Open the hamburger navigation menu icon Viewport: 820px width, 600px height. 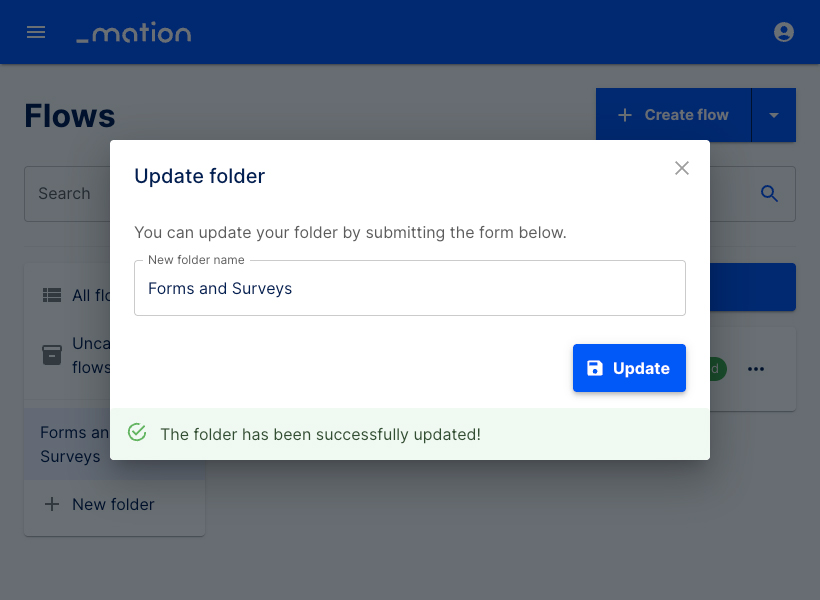[36, 31]
